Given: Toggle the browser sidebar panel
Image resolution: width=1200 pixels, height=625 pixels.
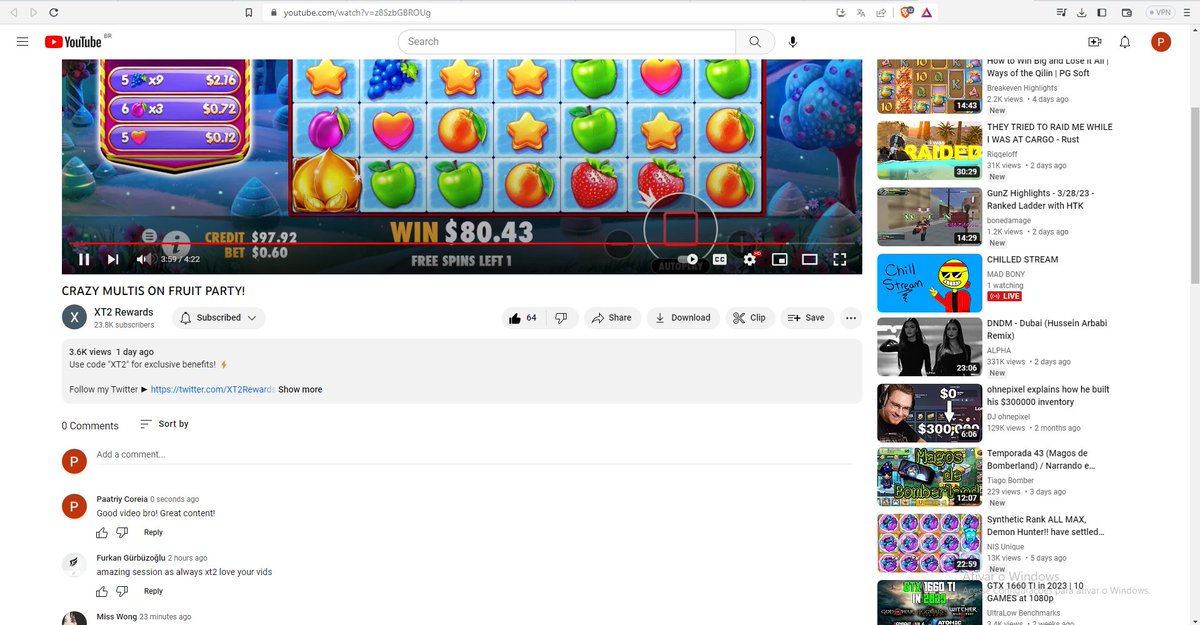Looking at the screenshot, I should coord(1102,12).
